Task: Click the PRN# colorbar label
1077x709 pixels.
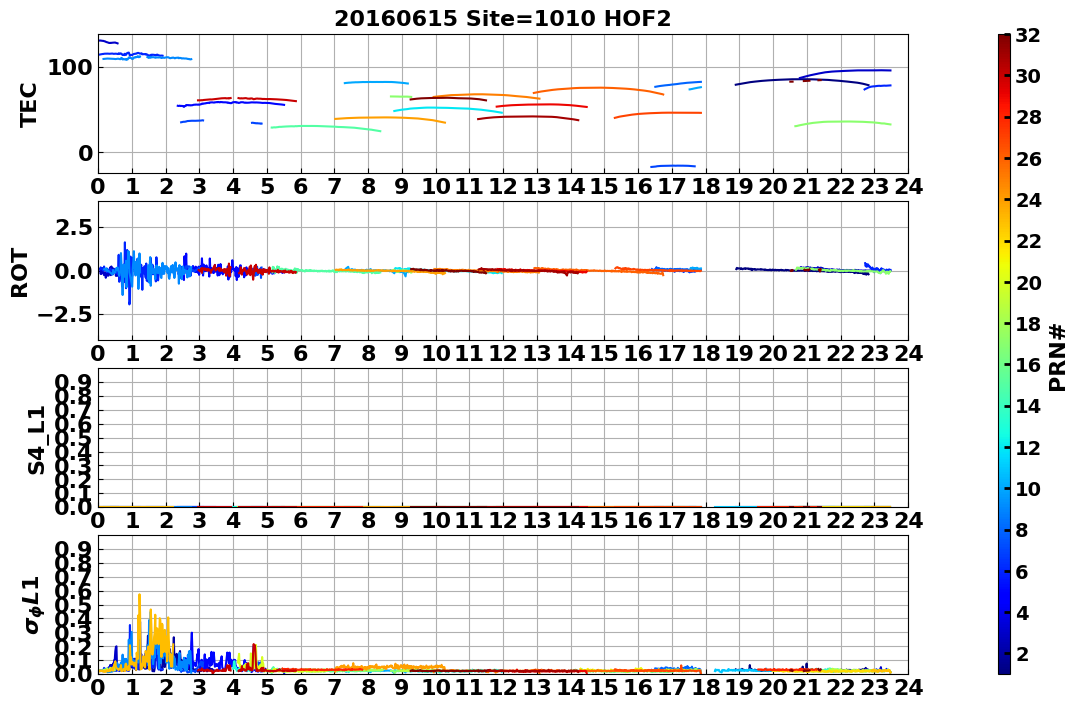Action: click(1057, 357)
